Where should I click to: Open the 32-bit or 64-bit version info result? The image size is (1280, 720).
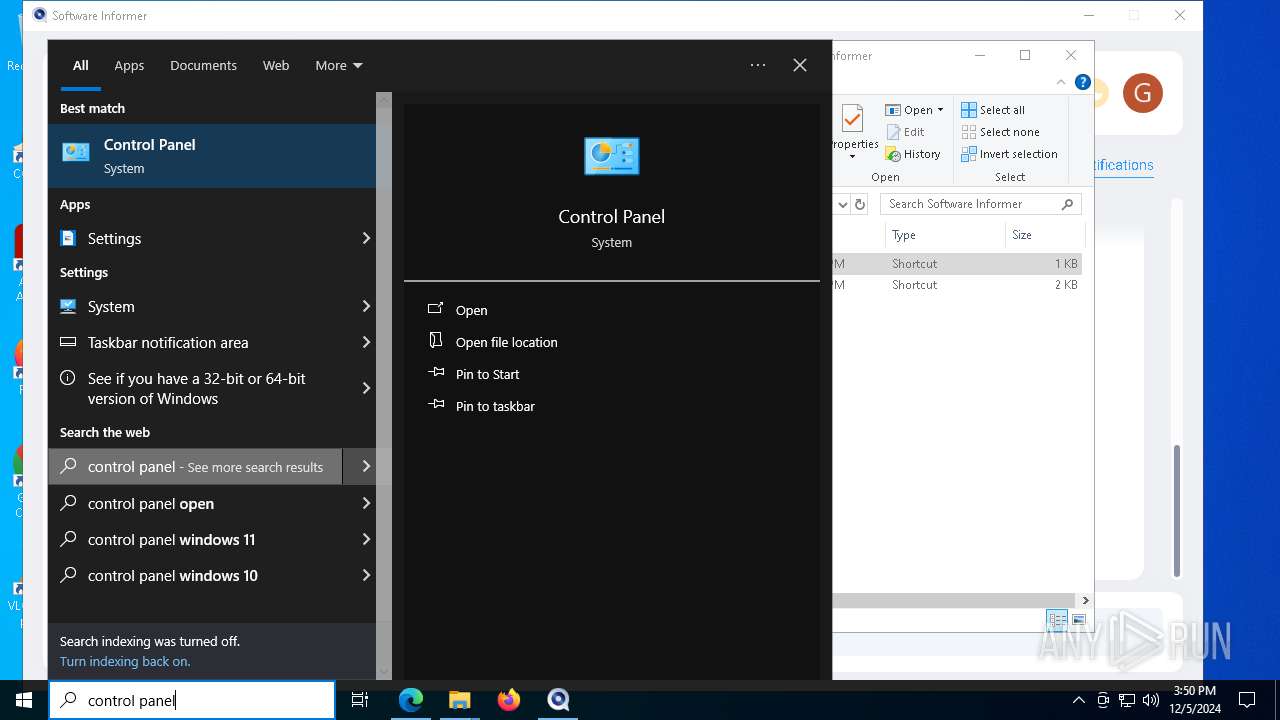(195, 388)
